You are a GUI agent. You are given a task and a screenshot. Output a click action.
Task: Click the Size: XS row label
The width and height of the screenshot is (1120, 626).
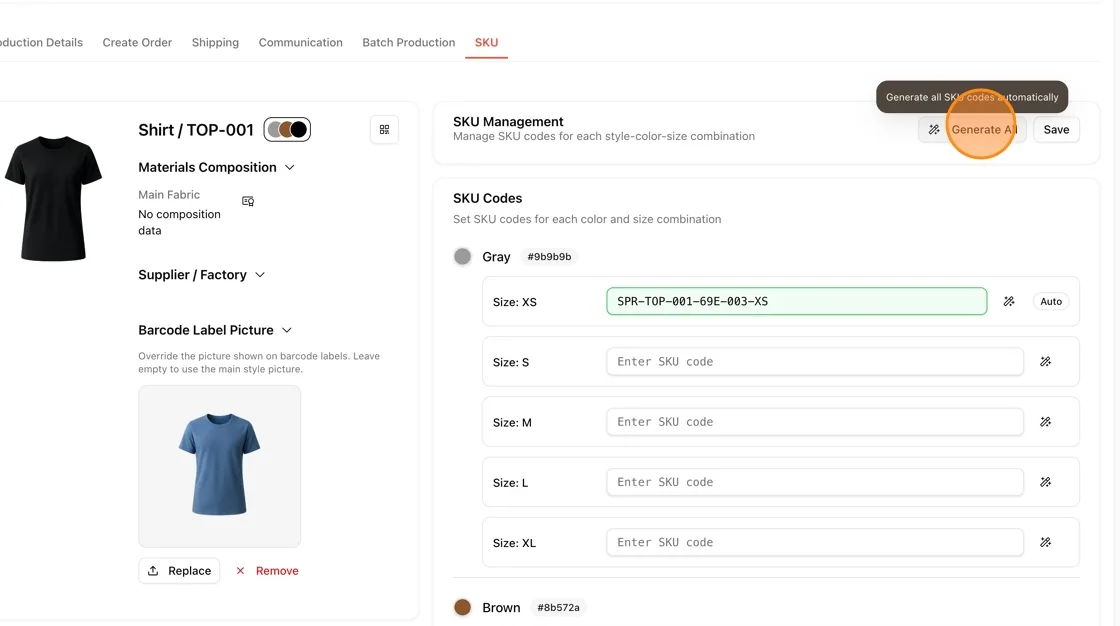[514, 302]
